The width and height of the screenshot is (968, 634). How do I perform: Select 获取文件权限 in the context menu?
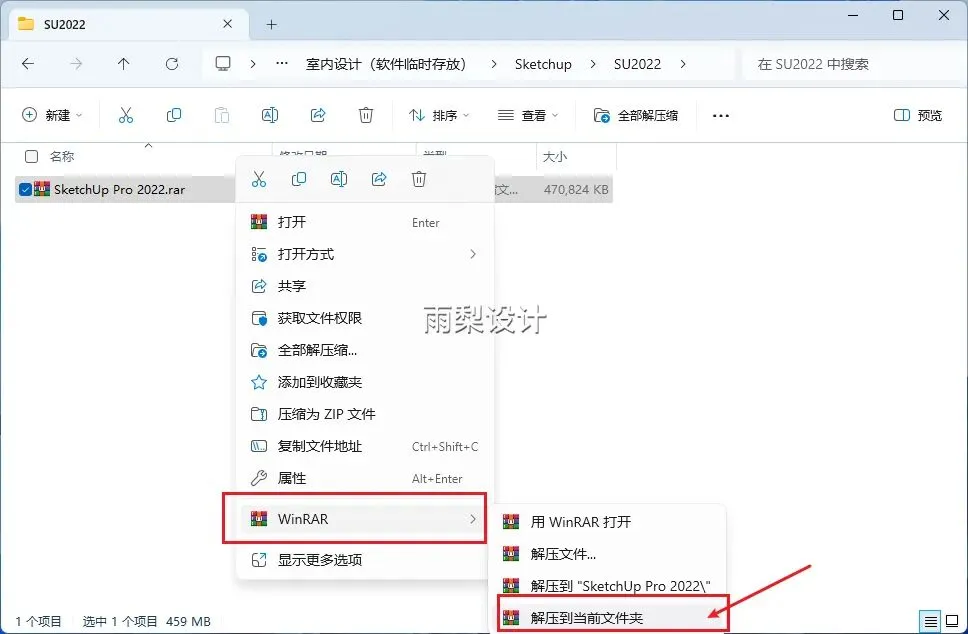(365, 319)
